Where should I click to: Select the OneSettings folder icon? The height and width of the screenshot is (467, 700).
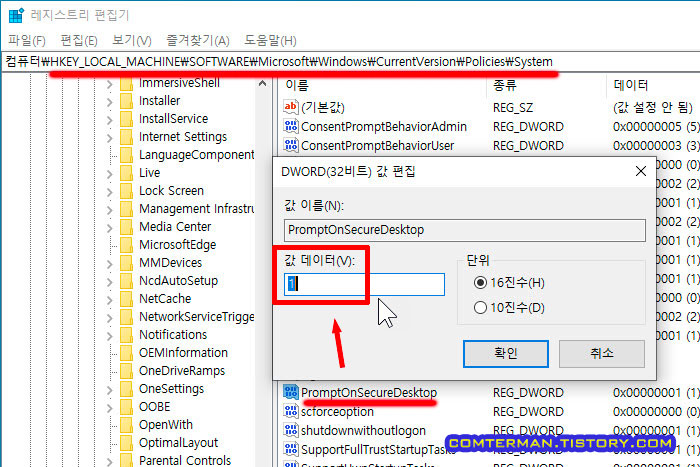[126, 389]
